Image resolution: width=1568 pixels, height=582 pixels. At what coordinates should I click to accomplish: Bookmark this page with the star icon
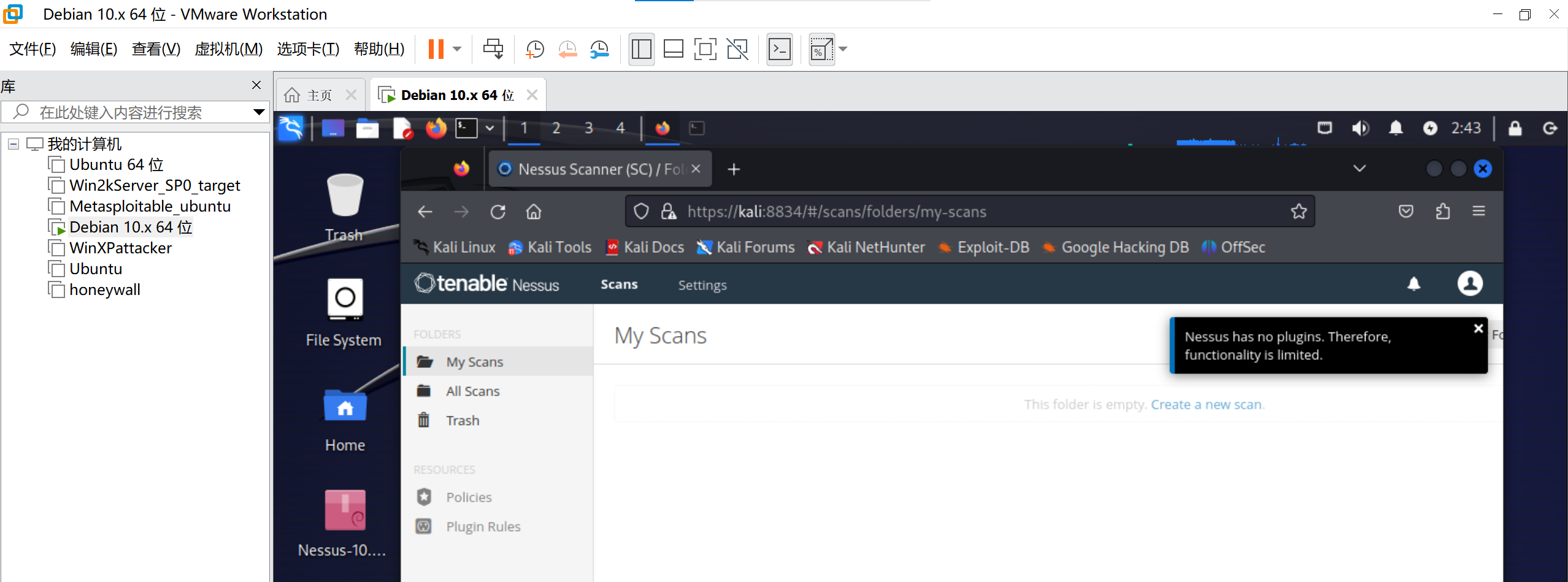[1299, 212]
